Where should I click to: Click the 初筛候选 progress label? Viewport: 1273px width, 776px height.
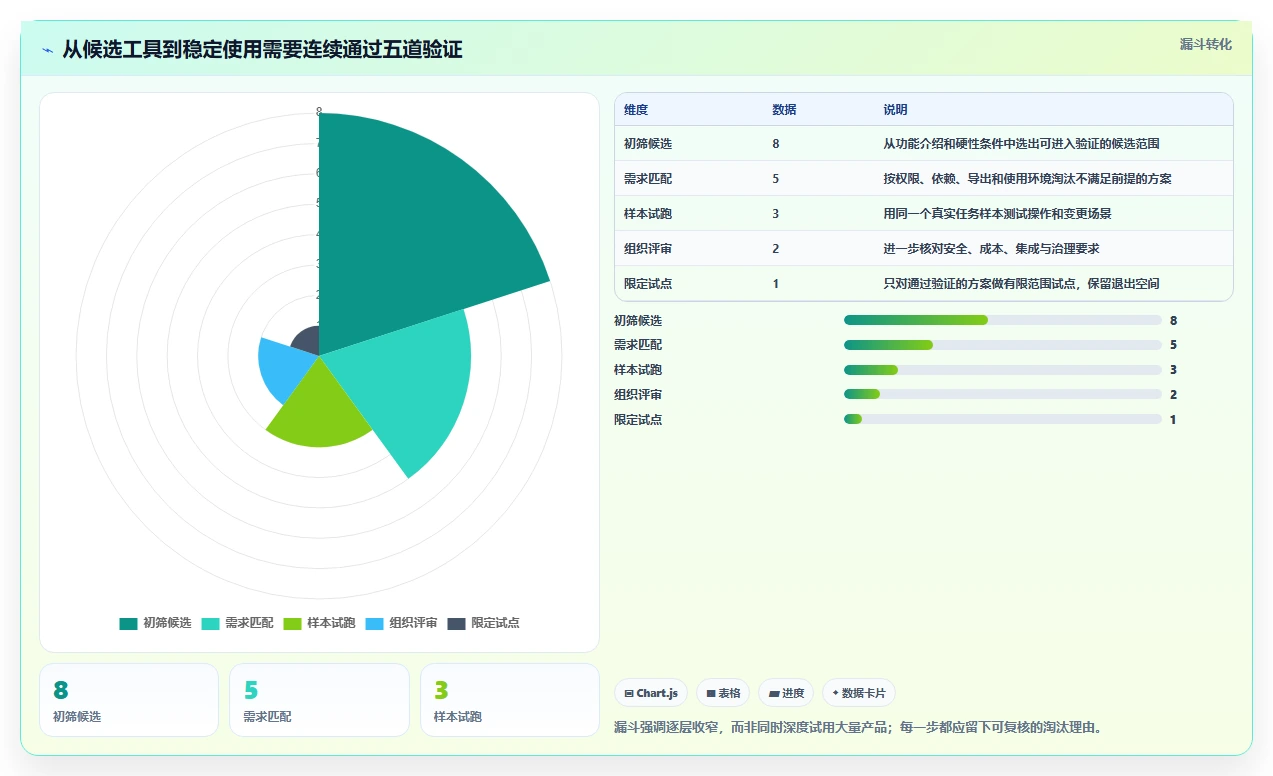click(x=638, y=321)
